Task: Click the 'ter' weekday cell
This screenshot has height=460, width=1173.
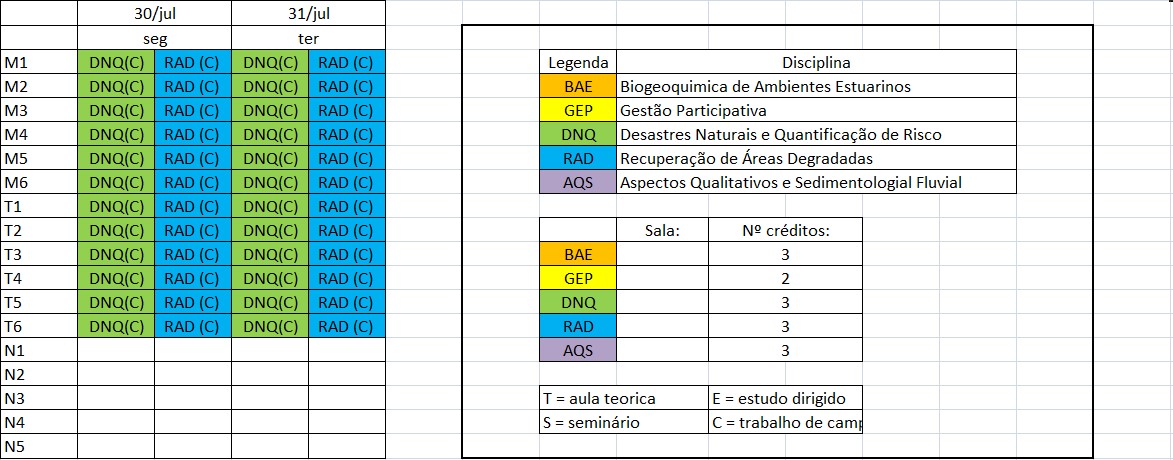Action: [308, 38]
